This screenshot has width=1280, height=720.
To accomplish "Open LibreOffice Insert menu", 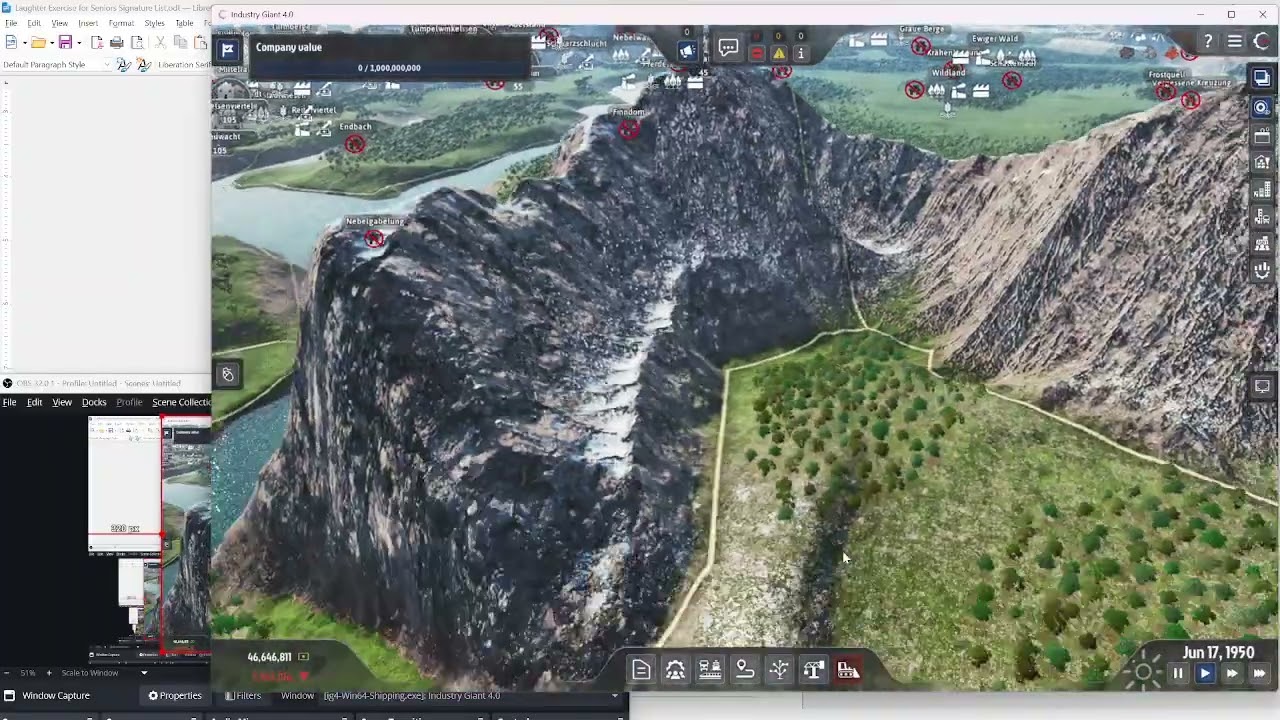I will tap(88, 23).
